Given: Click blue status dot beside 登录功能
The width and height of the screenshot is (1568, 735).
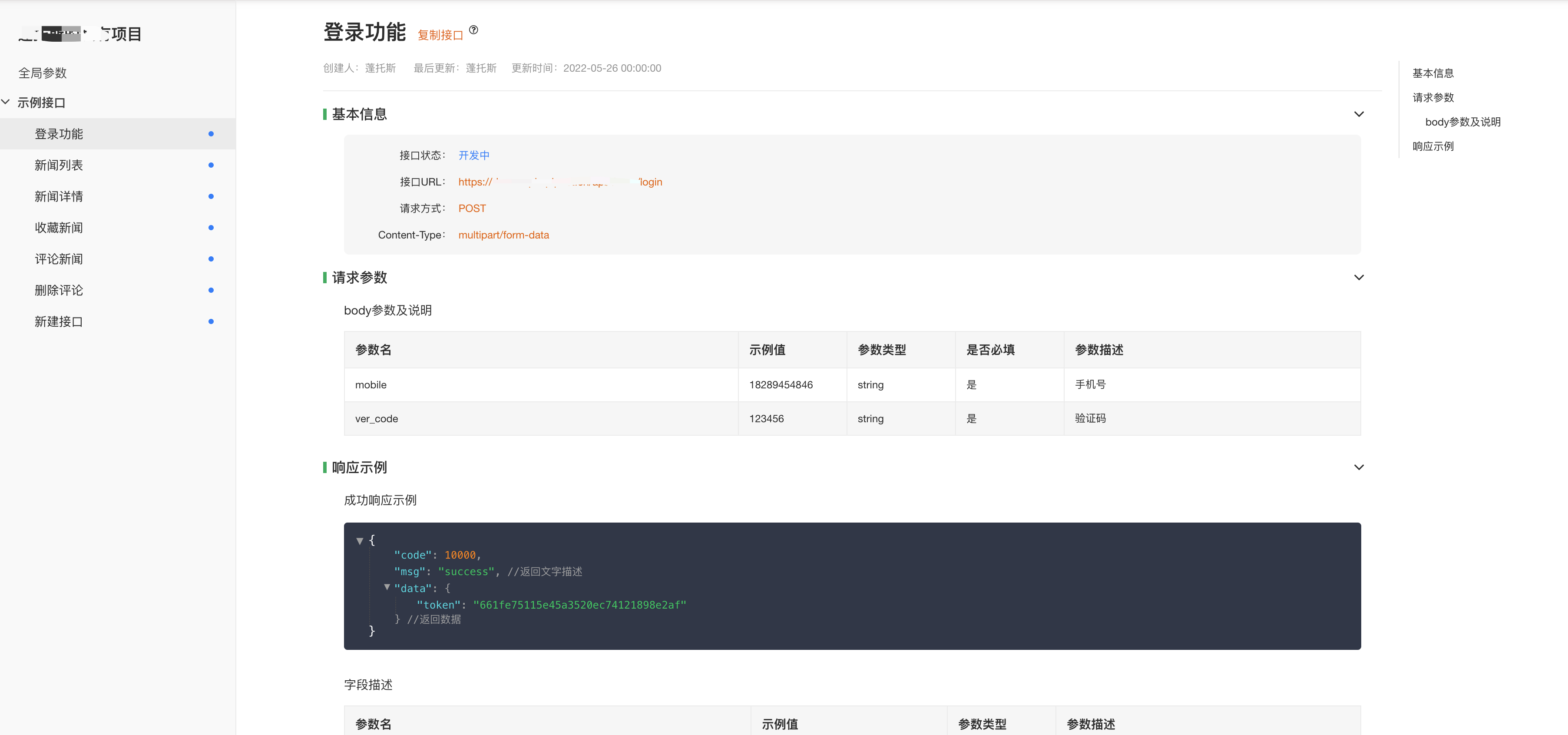Looking at the screenshot, I should pyautogui.click(x=211, y=134).
